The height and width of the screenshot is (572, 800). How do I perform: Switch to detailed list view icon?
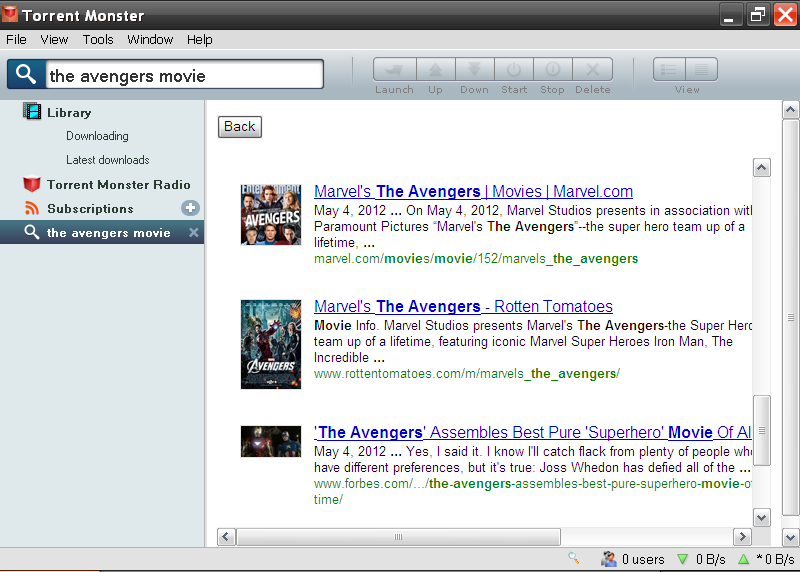point(669,69)
